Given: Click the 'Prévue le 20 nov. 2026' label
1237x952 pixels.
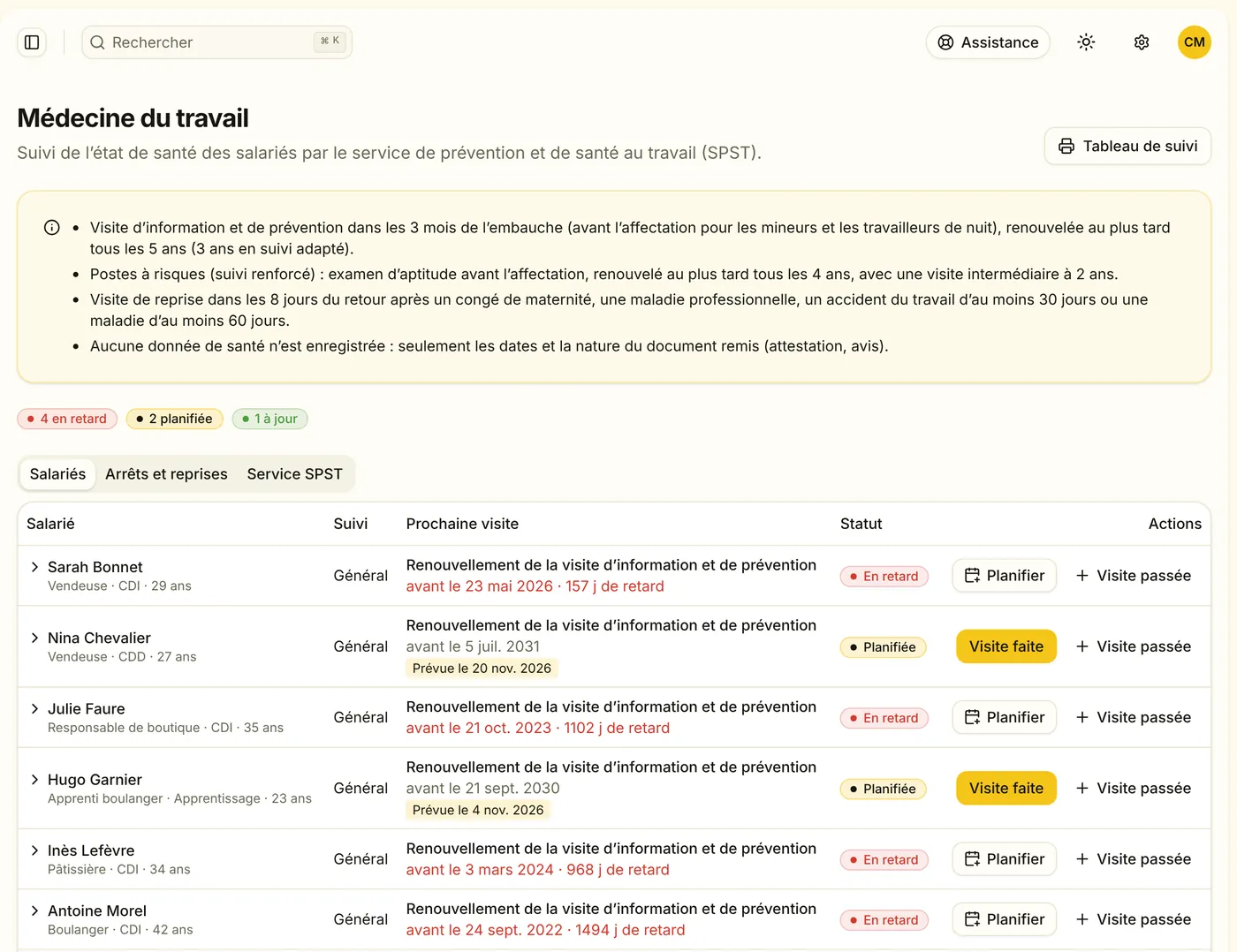Looking at the screenshot, I should (x=482, y=669).
